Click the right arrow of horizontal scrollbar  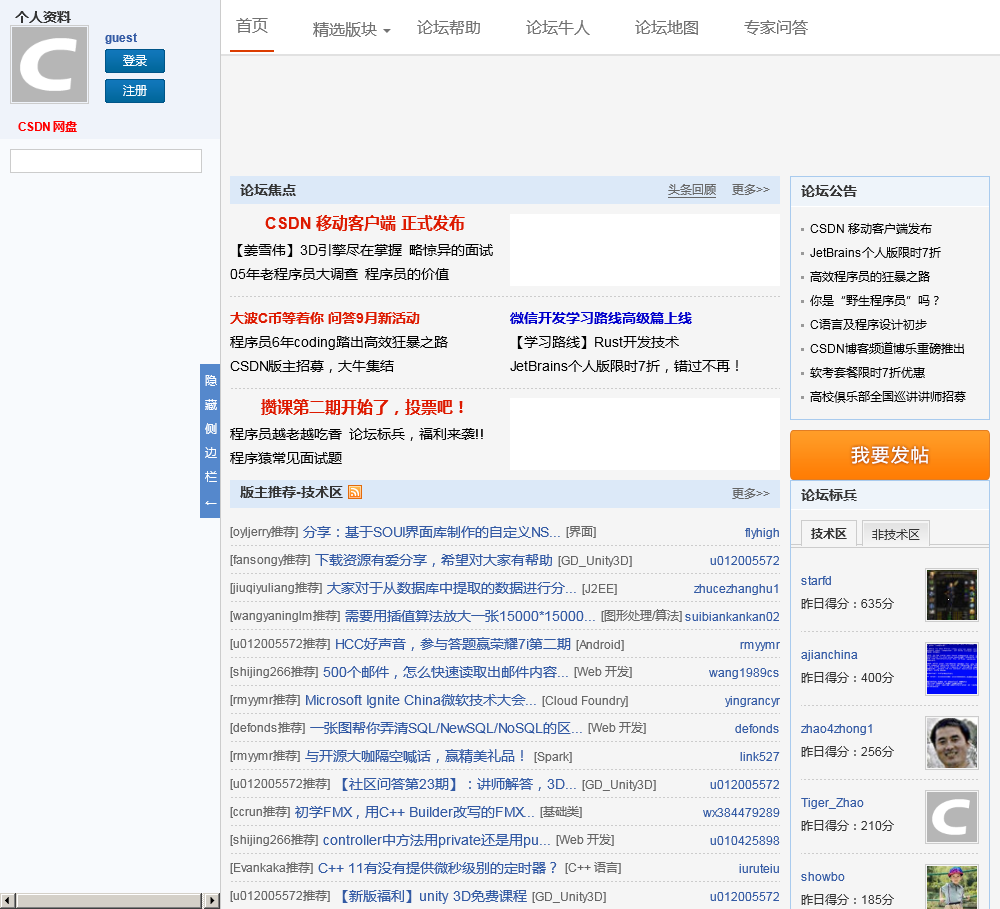[x=212, y=901]
